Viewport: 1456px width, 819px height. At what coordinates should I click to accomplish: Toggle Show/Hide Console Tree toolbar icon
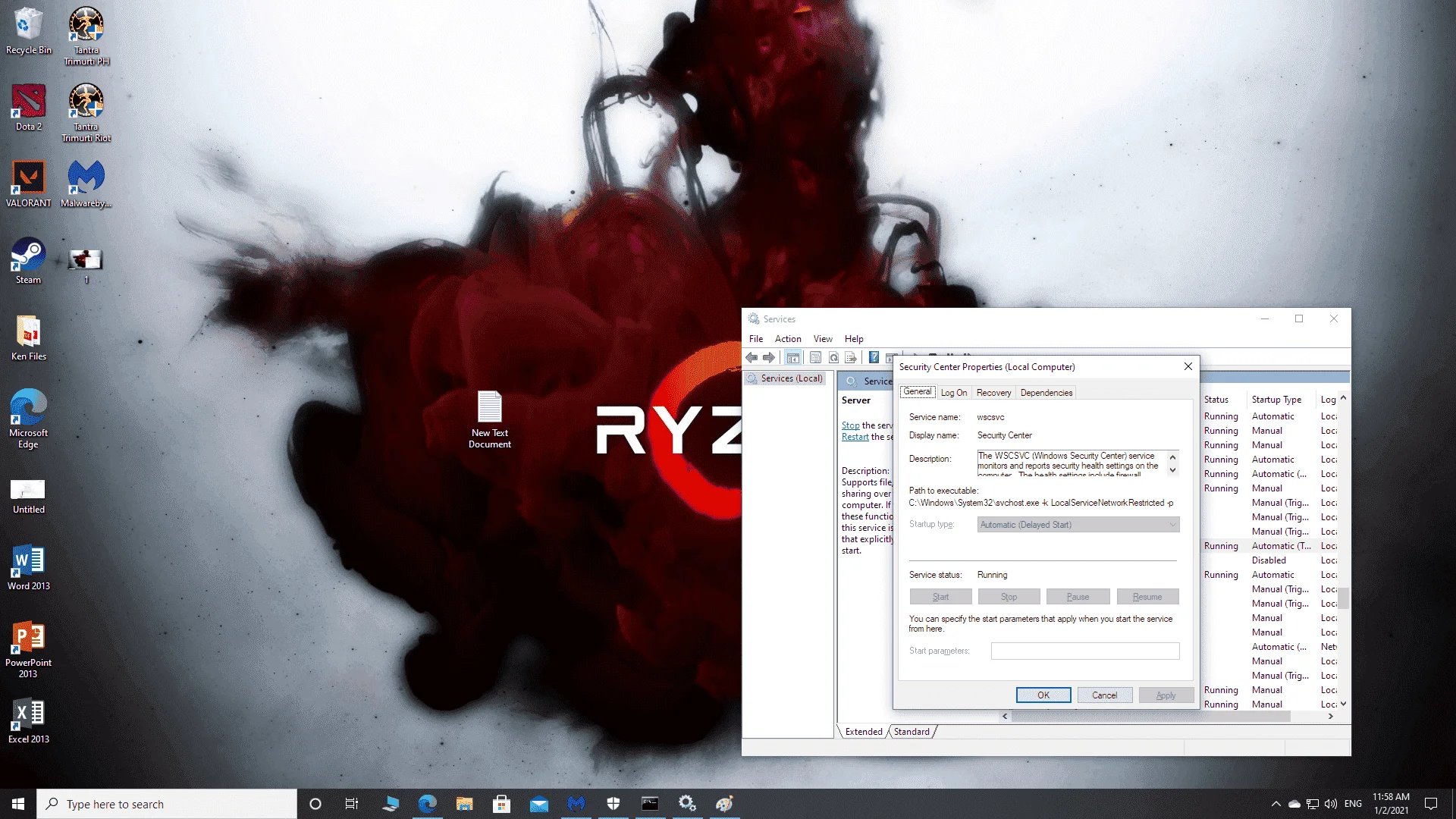pyautogui.click(x=793, y=358)
